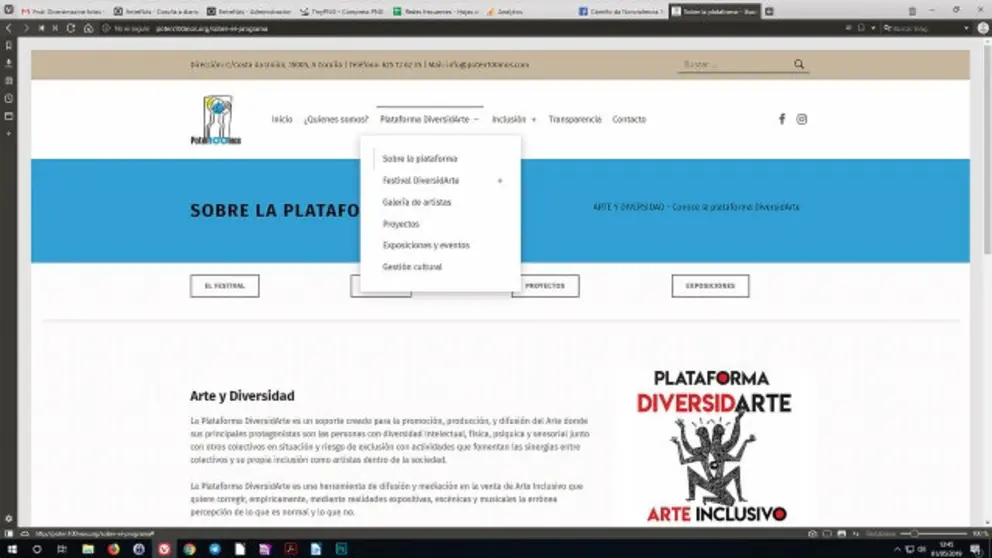Focus the browser address bar
The height and width of the screenshot is (558, 992).
click(x=474, y=28)
